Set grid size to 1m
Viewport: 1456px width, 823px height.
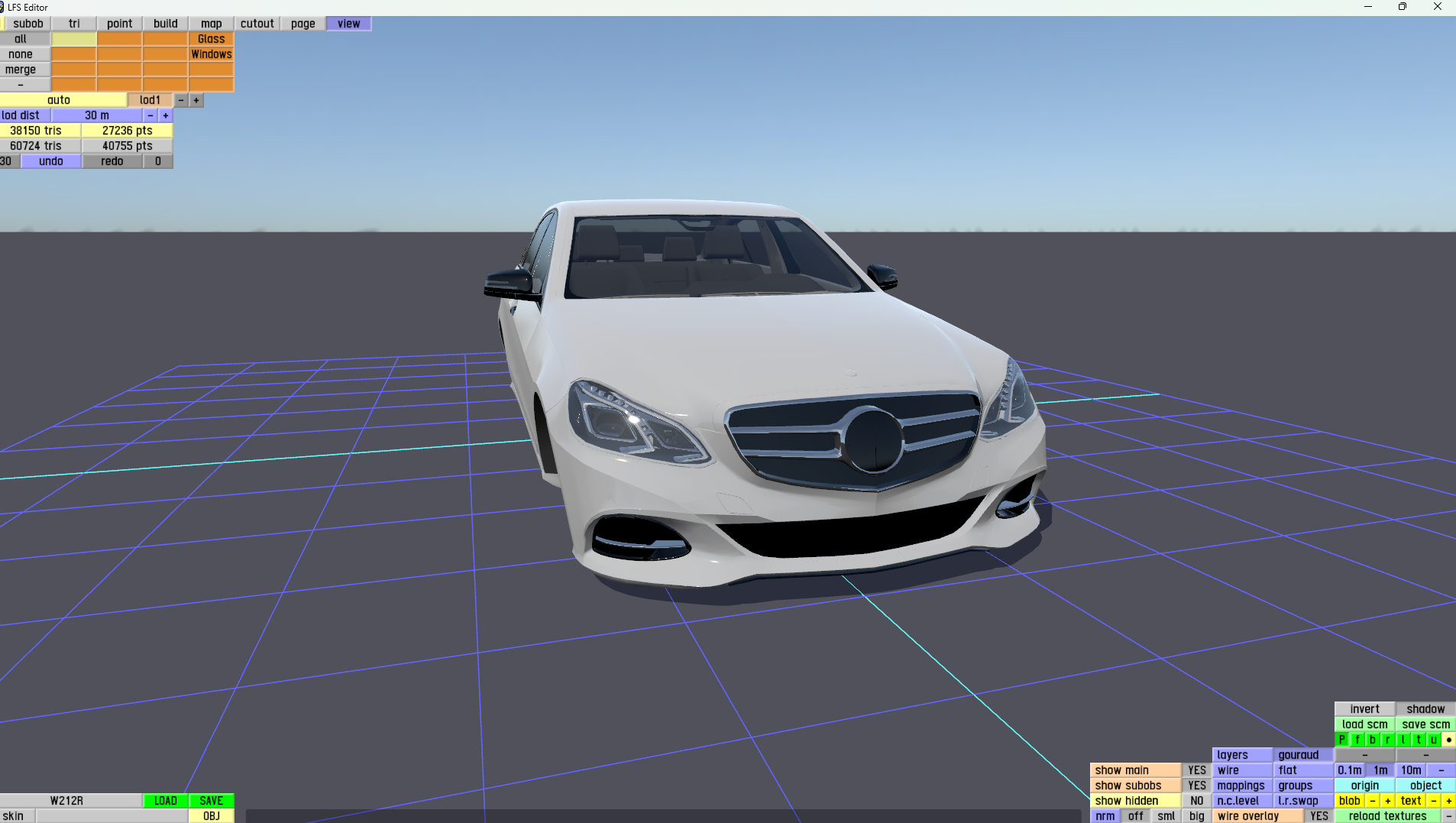(x=1380, y=770)
